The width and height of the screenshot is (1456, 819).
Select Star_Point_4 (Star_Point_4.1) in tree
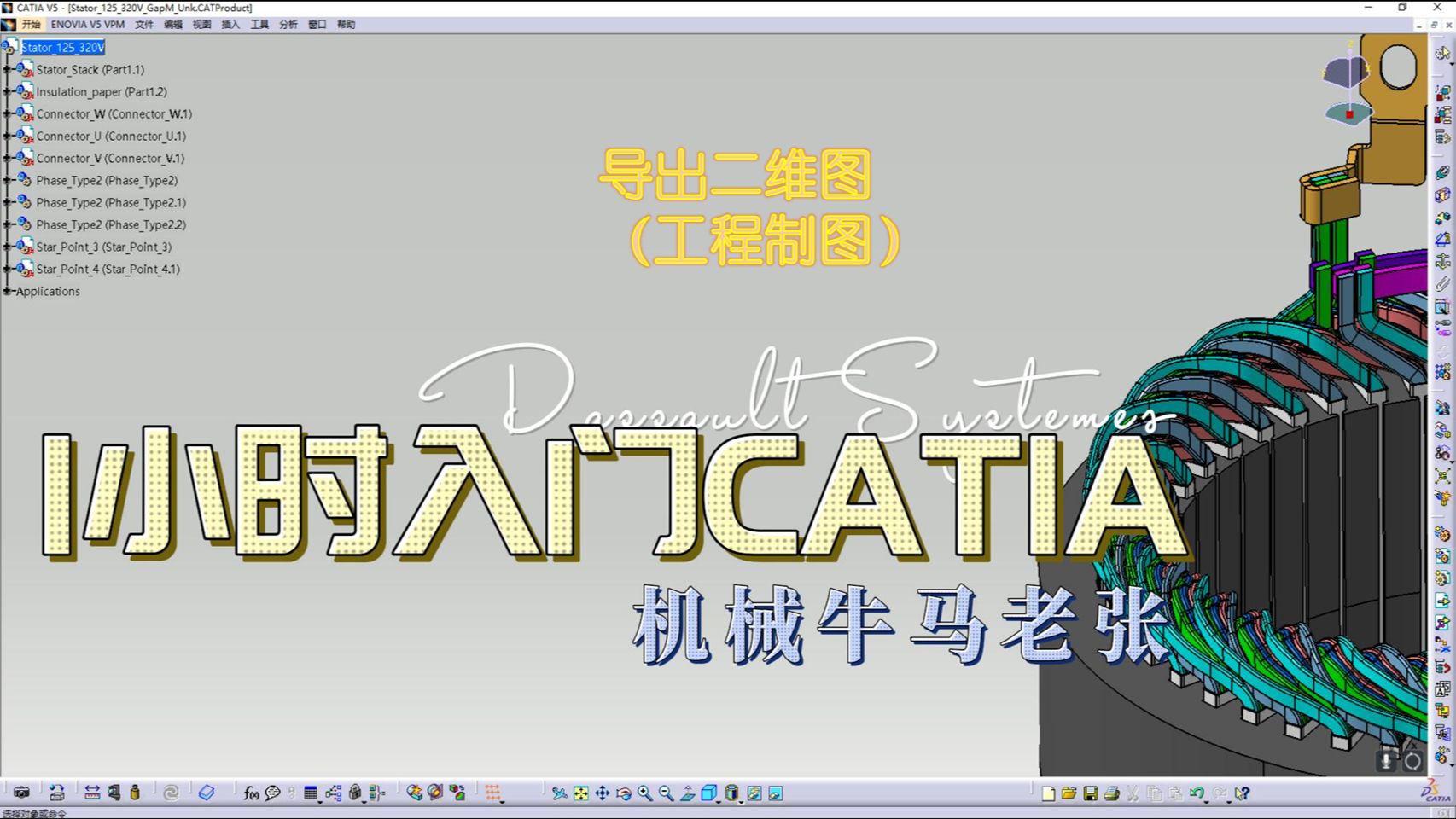click(108, 269)
